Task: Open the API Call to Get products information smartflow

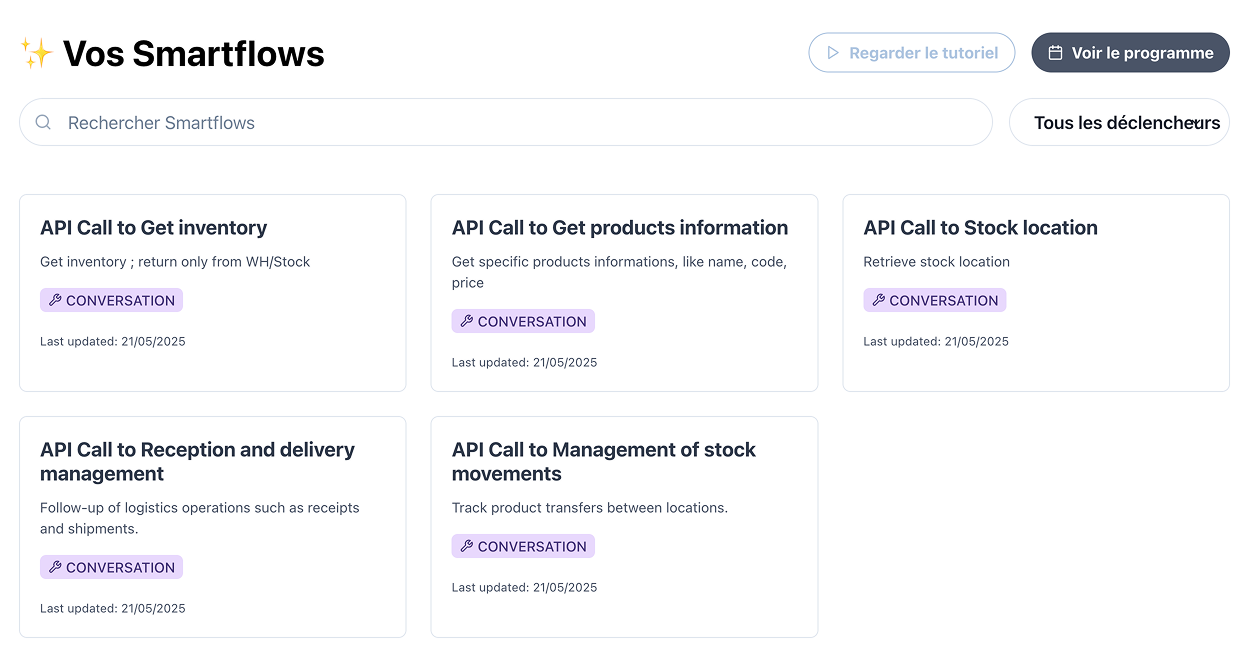Action: [624, 292]
